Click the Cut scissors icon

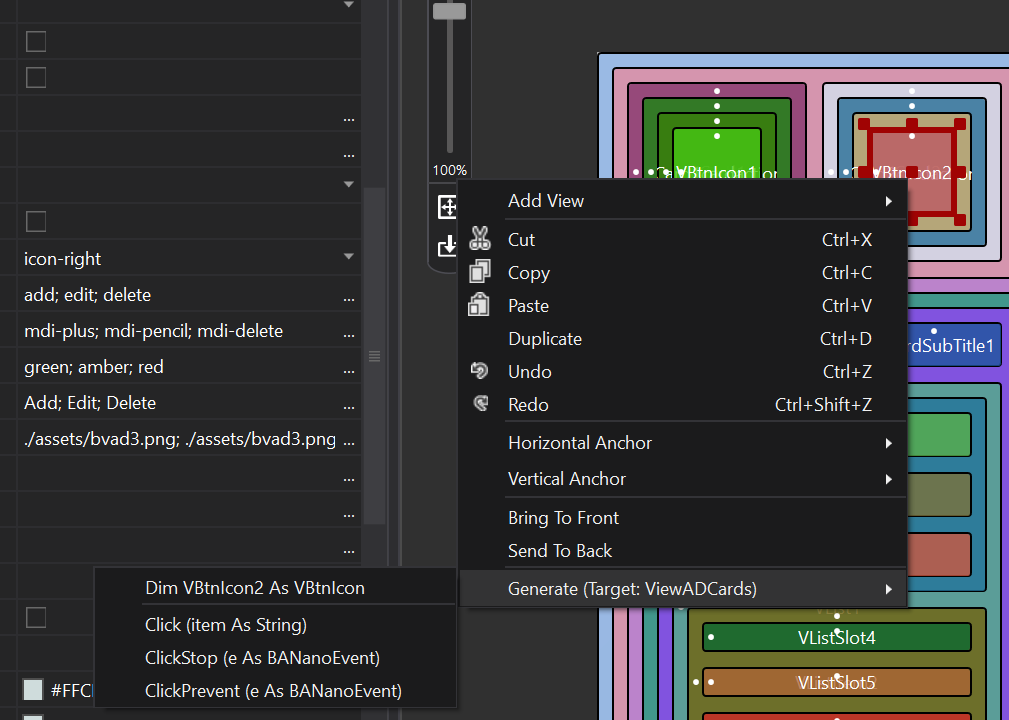pyautogui.click(x=480, y=240)
